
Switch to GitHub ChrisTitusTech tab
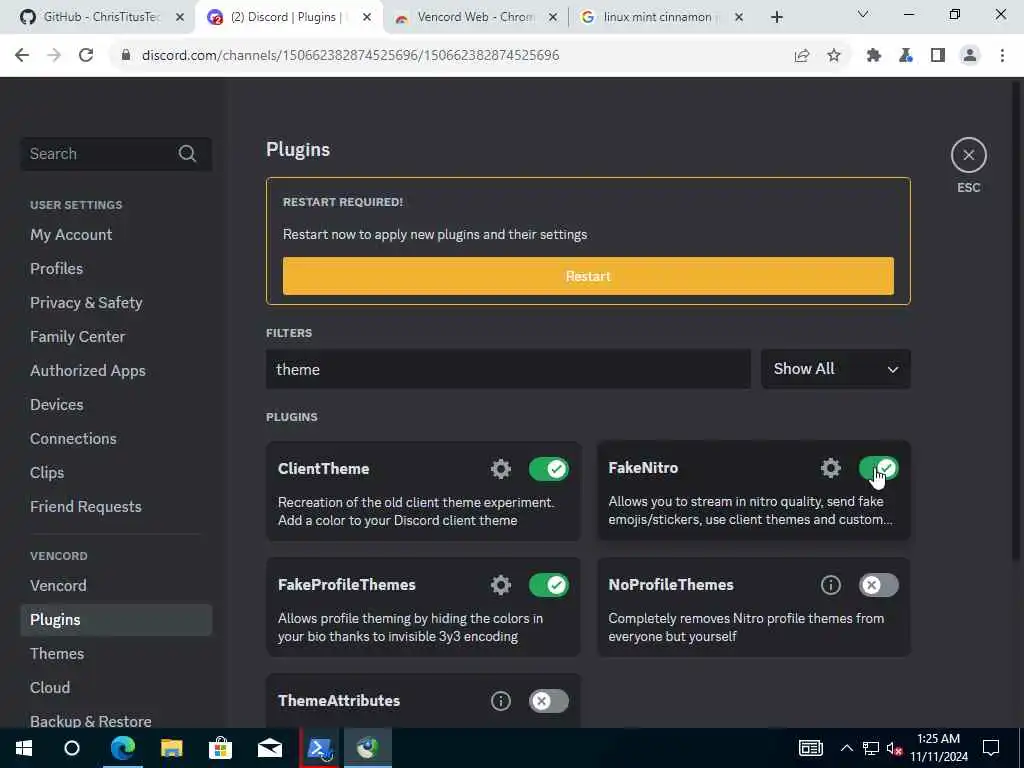100,17
